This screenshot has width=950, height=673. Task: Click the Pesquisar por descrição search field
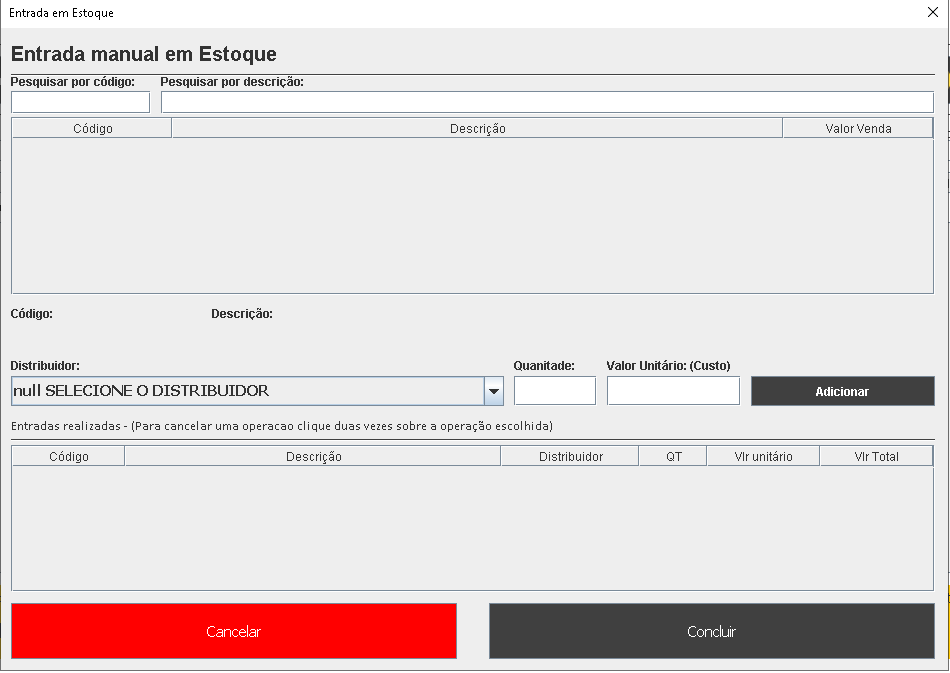coord(546,102)
